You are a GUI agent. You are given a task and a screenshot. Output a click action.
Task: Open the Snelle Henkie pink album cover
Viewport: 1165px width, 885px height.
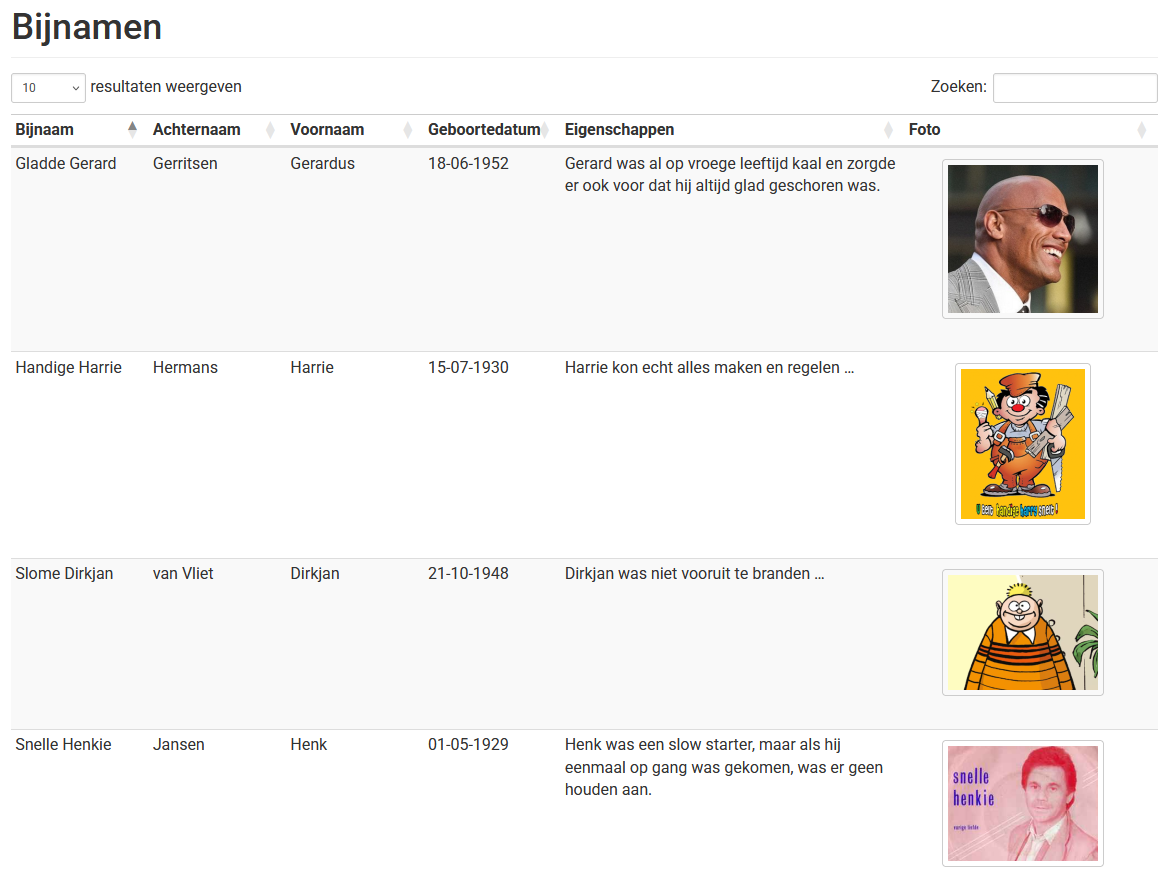click(x=1022, y=803)
